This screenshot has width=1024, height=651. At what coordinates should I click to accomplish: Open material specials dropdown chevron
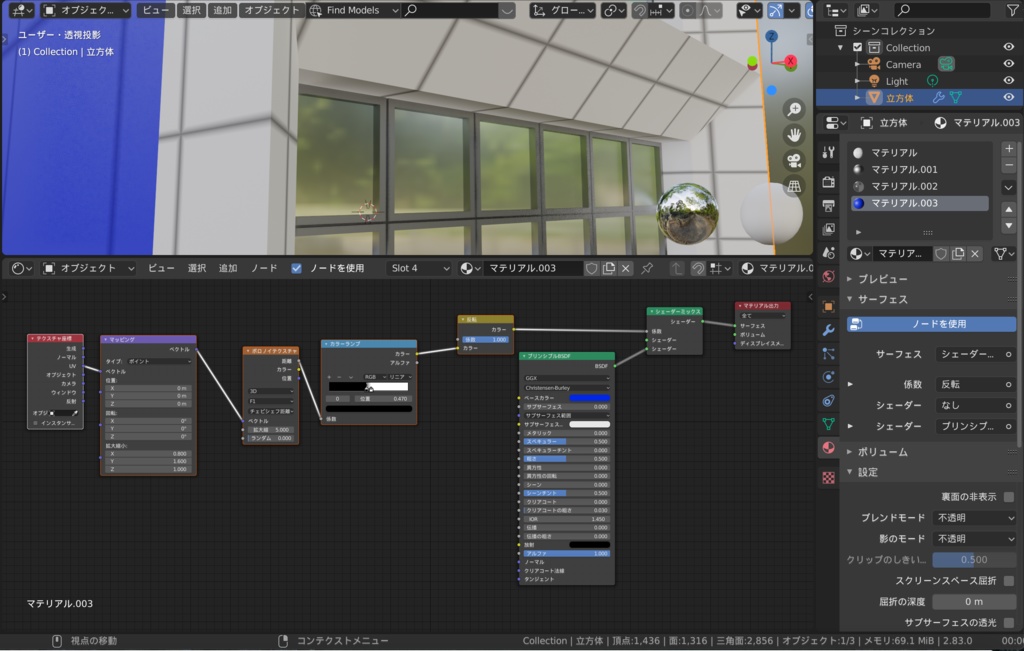click(x=1008, y=187)
